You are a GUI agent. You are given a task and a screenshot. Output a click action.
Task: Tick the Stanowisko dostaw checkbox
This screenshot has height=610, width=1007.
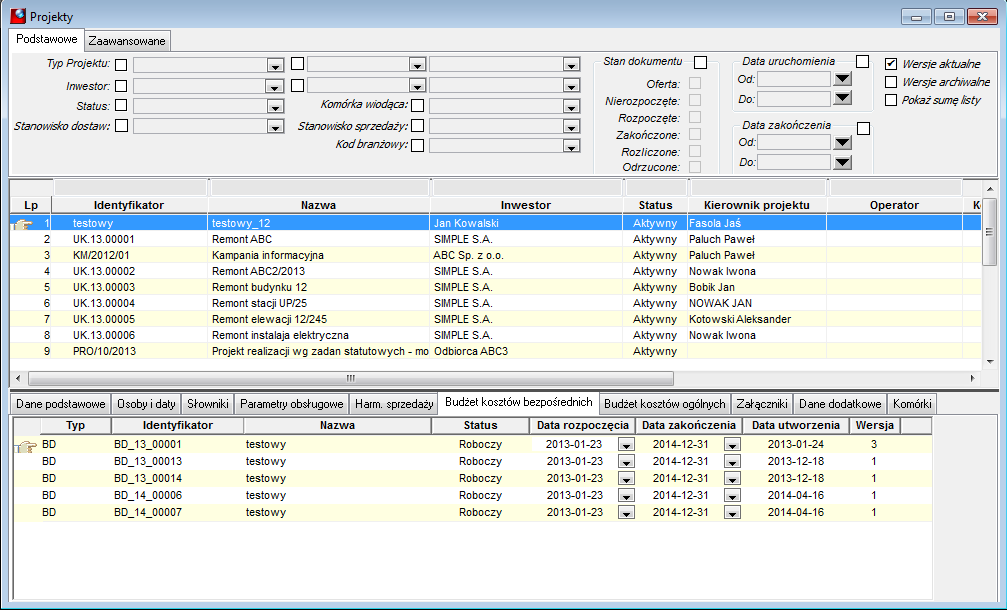click(x=121, y=126)
